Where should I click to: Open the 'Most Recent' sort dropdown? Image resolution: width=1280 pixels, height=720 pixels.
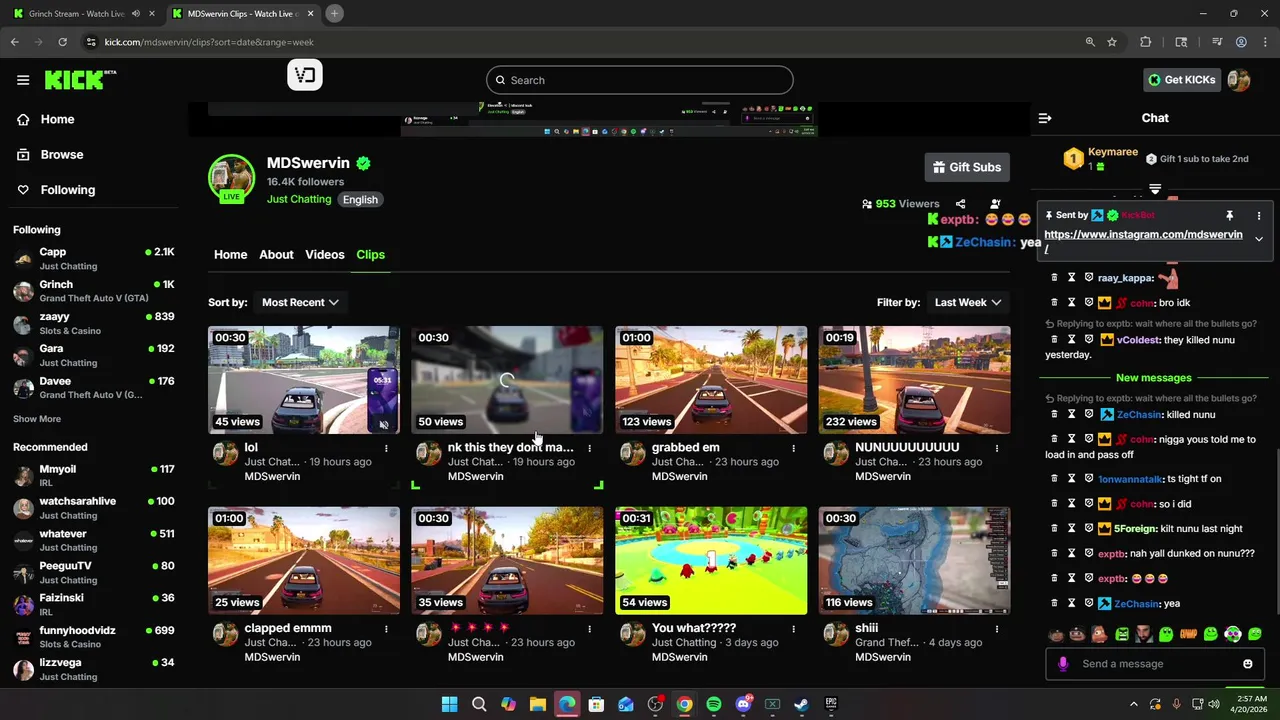(x=300, y=302)
